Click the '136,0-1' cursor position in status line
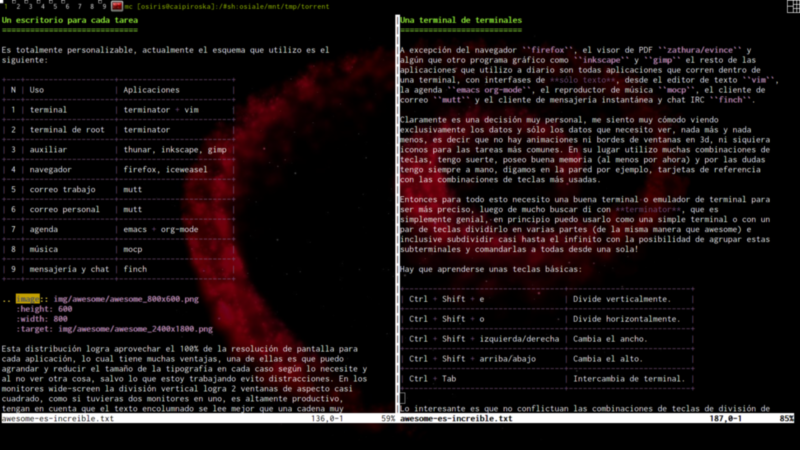The image size is (800, 450). coord(327,418)
